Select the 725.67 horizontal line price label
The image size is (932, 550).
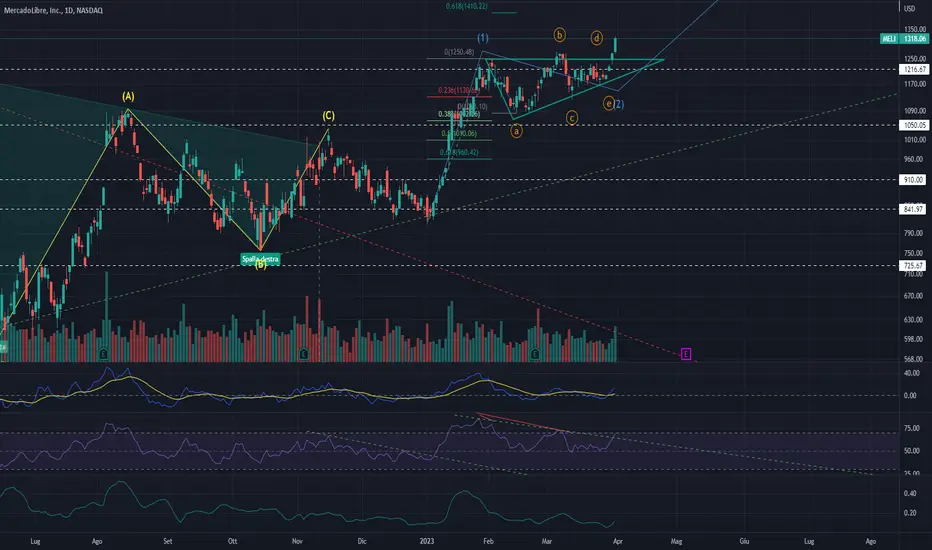click(x=913, y=266)
